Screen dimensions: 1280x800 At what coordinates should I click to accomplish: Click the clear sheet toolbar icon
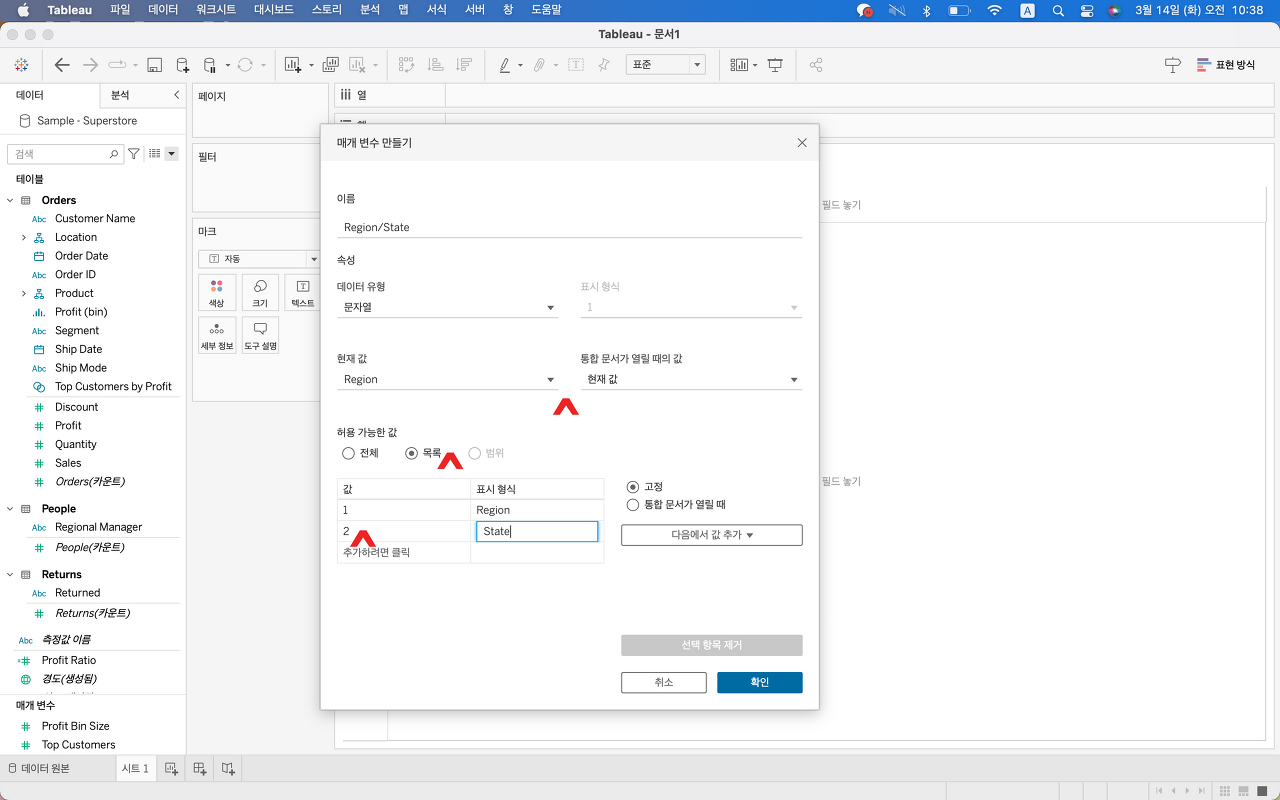coord(357,65)
